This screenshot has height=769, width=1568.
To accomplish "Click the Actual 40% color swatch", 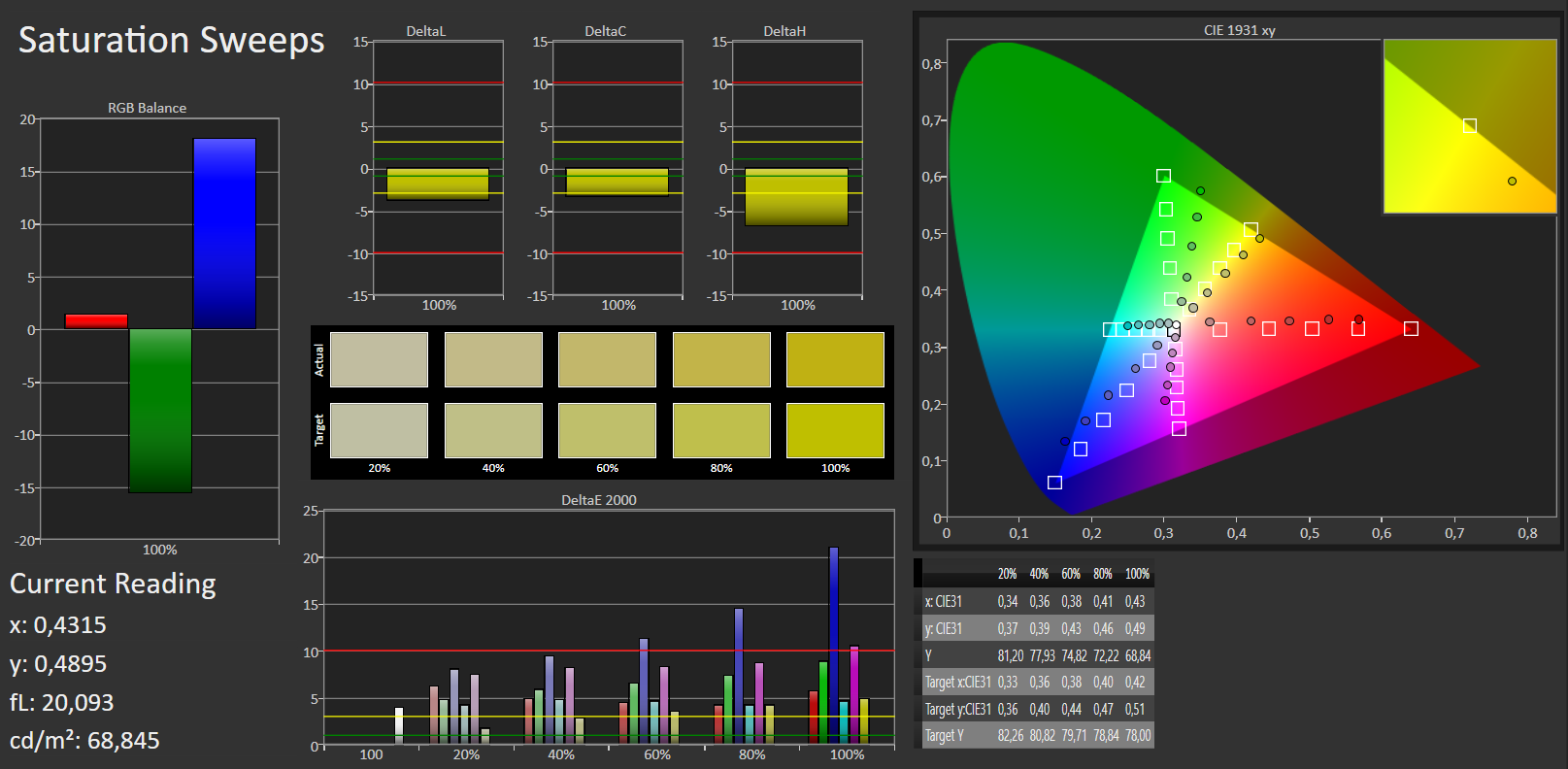I will [x=493, y=359].
